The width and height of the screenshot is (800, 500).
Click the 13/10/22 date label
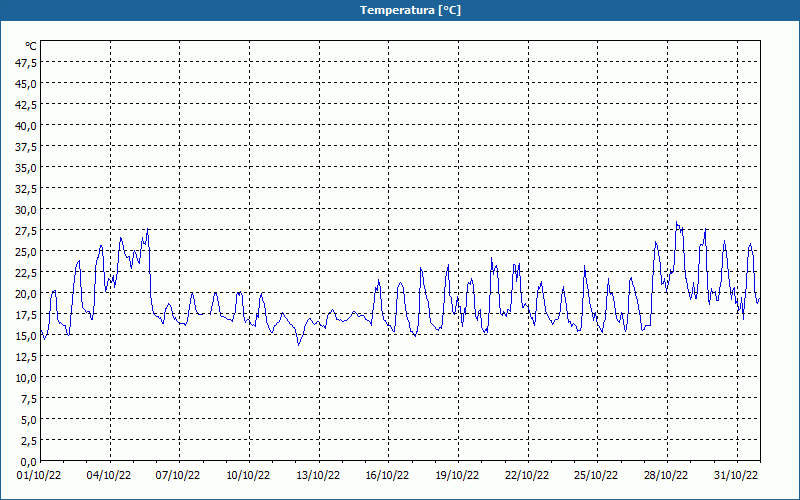click(318, 476)
